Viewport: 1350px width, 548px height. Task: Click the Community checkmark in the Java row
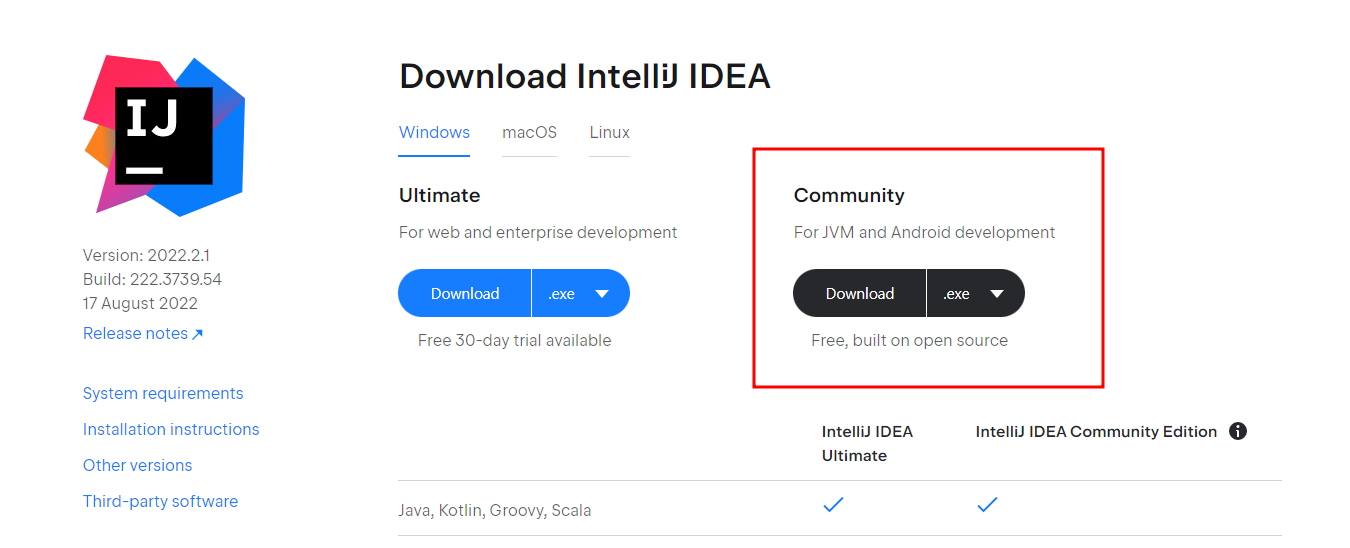[x=987, y=505]
